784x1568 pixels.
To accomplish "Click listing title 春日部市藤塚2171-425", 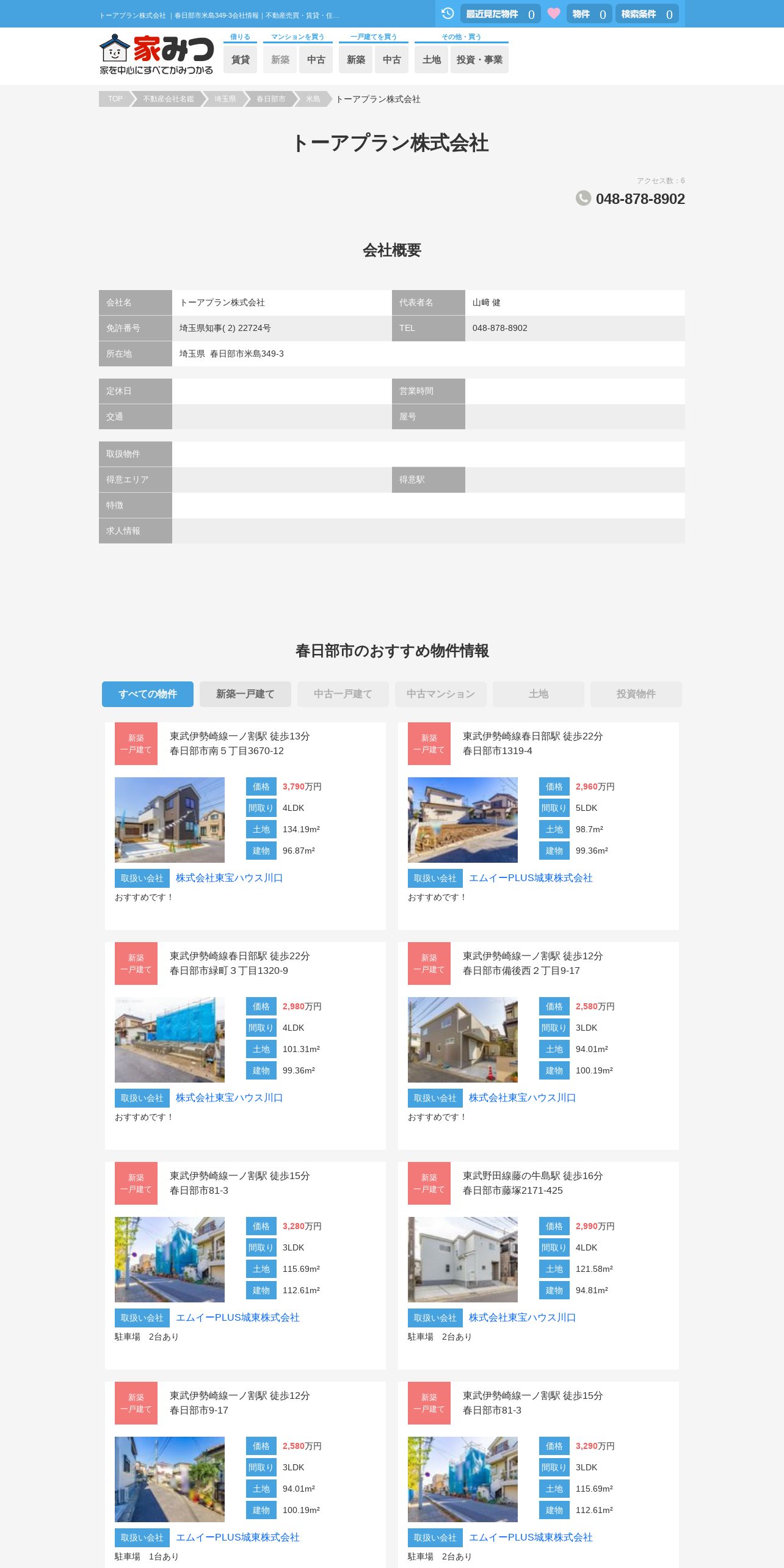I will tap(513, 1191).
